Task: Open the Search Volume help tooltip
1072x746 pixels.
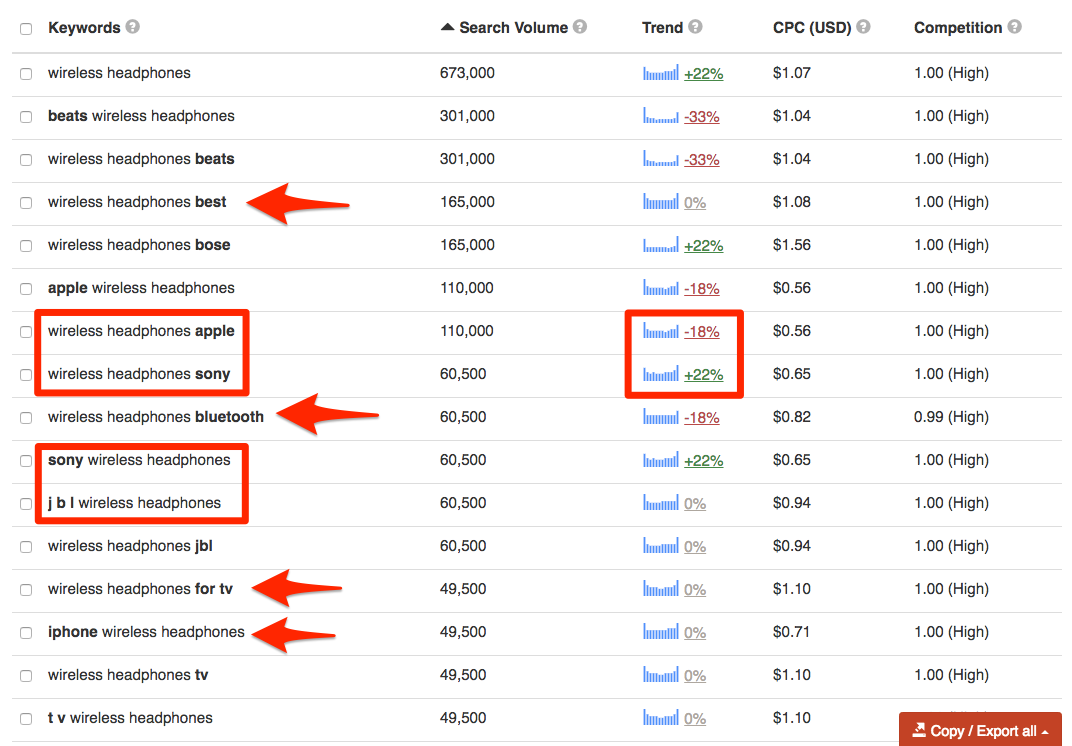Action: click(x=580, y=27)
